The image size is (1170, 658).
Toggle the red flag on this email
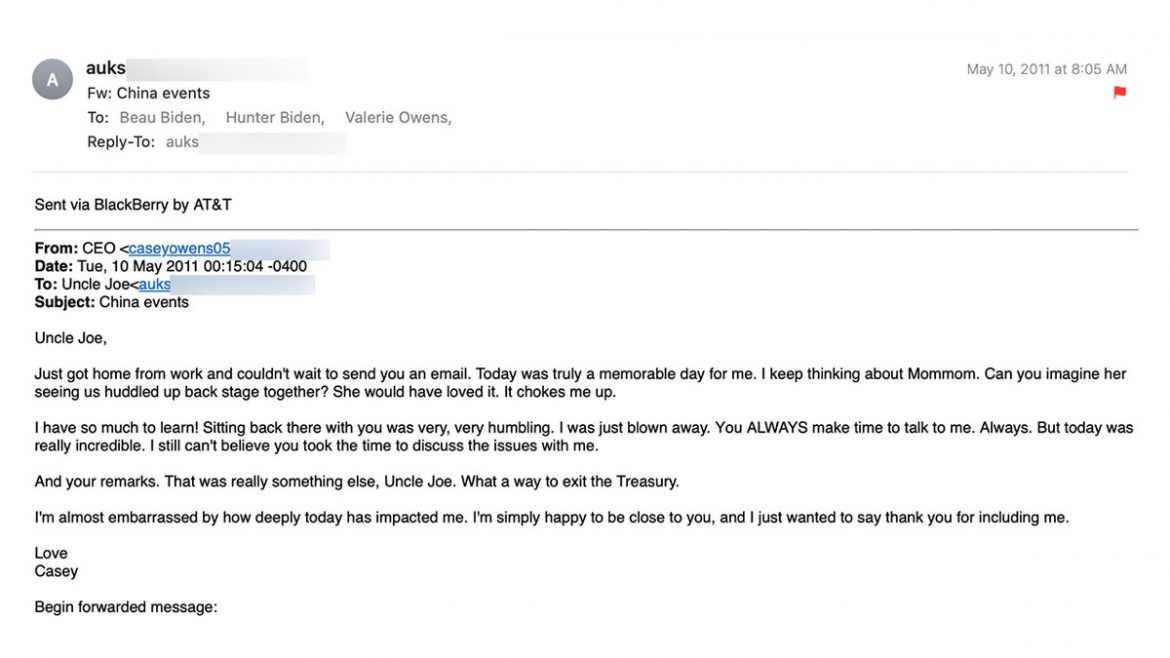coord(1120,93)
